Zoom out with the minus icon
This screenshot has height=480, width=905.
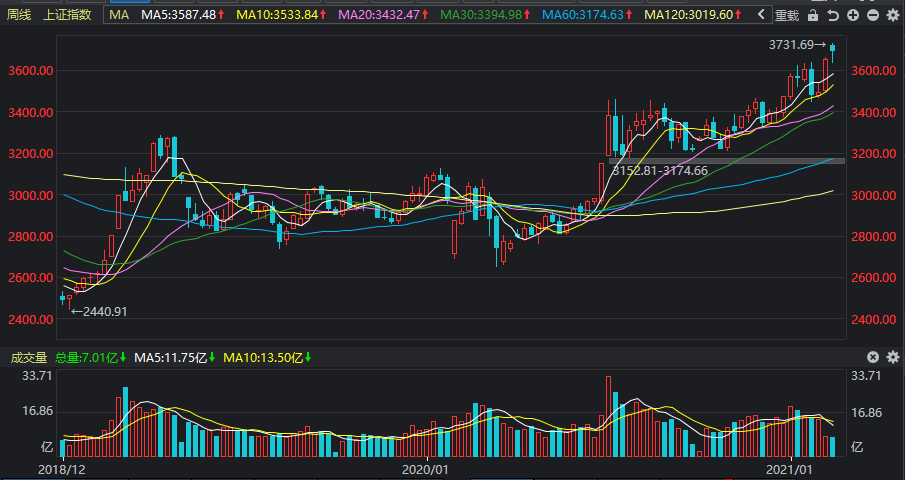(873, 15)
